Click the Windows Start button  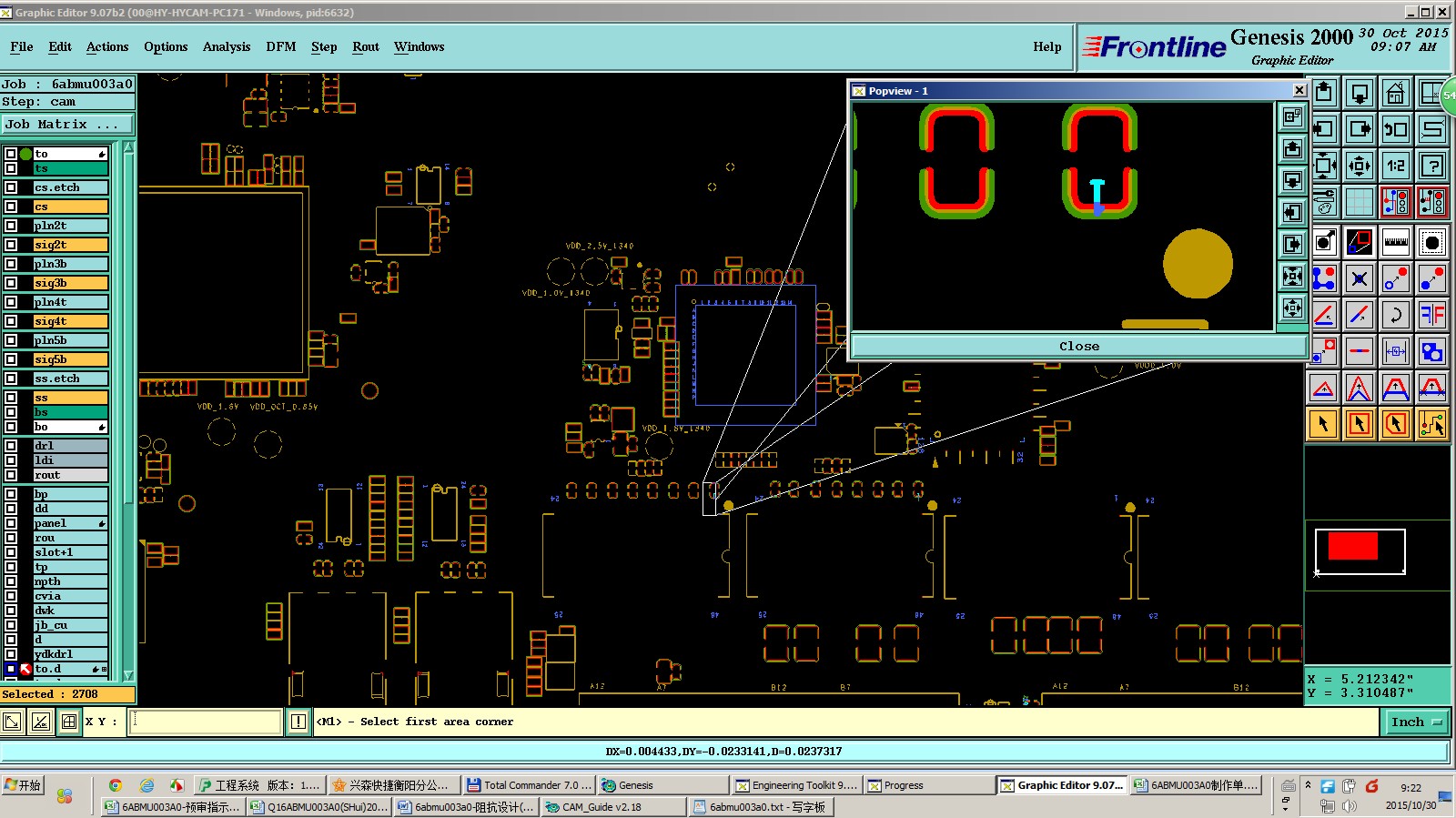coord(23,785)
